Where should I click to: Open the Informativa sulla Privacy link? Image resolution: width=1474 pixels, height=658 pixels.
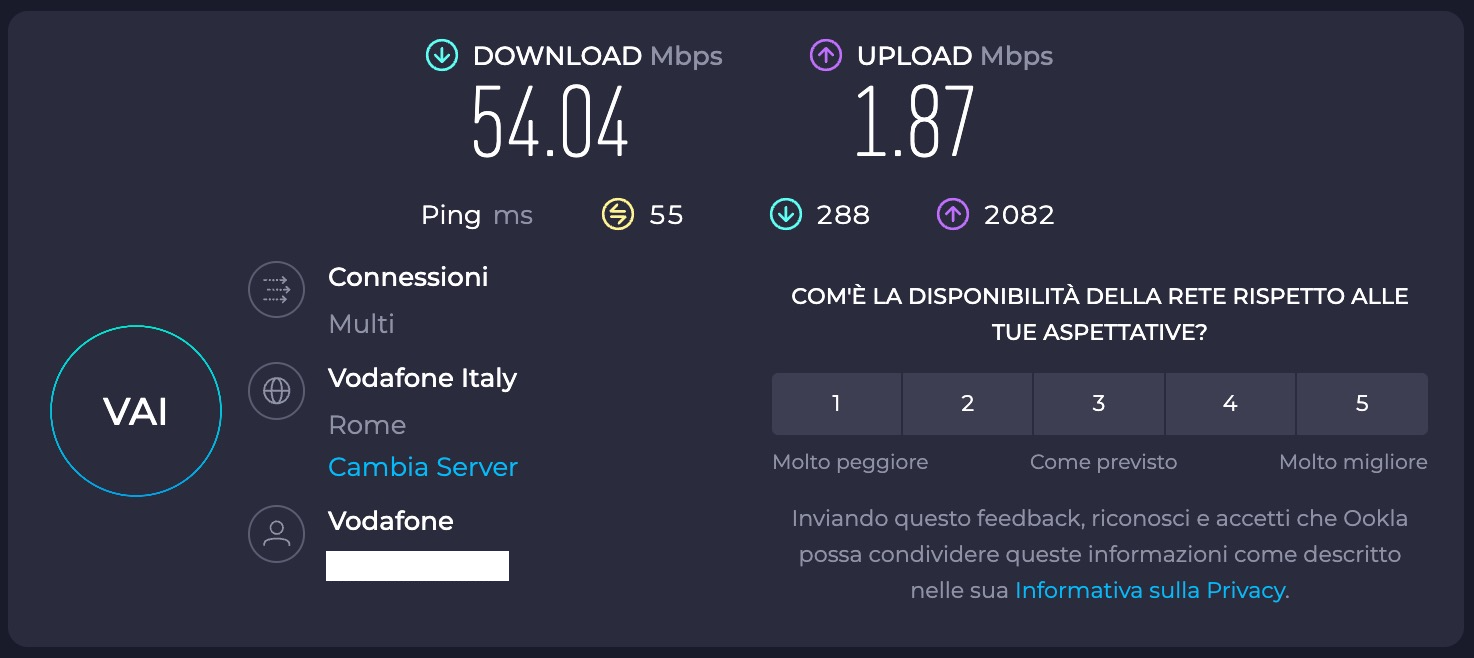pyautogui.click(x=1149, y=590)
